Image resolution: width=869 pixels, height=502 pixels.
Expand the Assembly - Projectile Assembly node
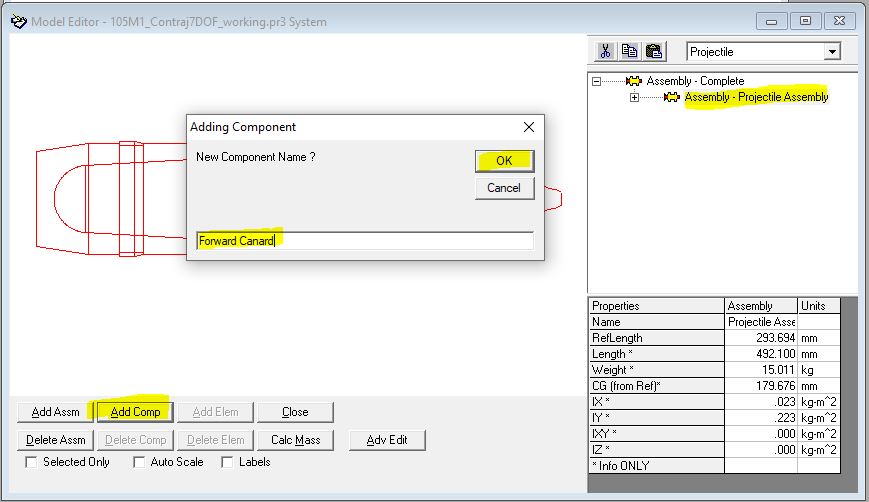pos(634,97)
